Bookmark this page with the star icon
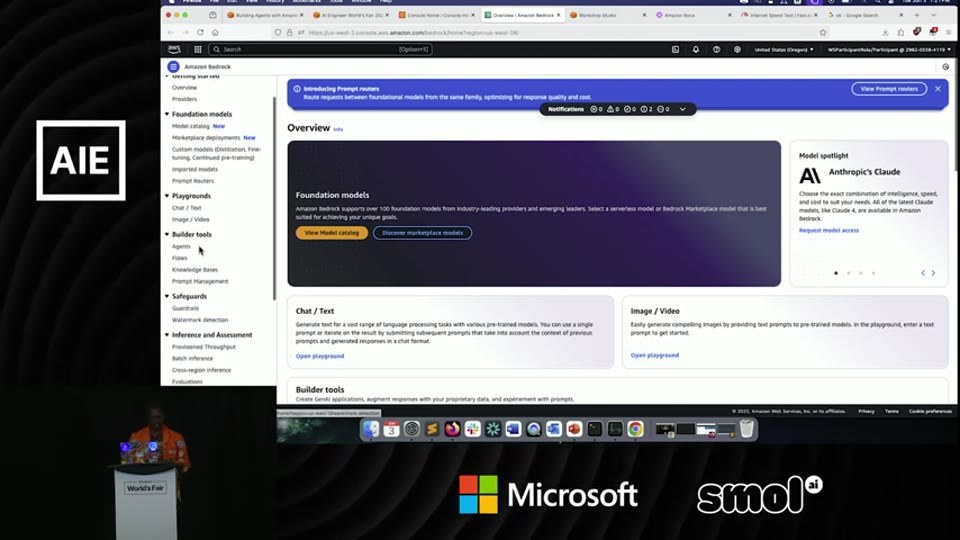The width and height of the screenshot is (960, 540). (x=823, y=32)
